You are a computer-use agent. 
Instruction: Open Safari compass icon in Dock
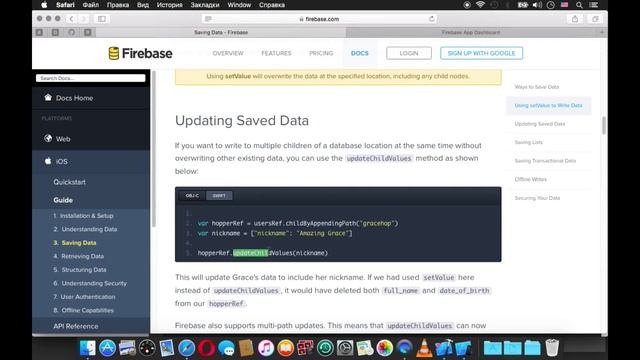(x=187, y=348)
